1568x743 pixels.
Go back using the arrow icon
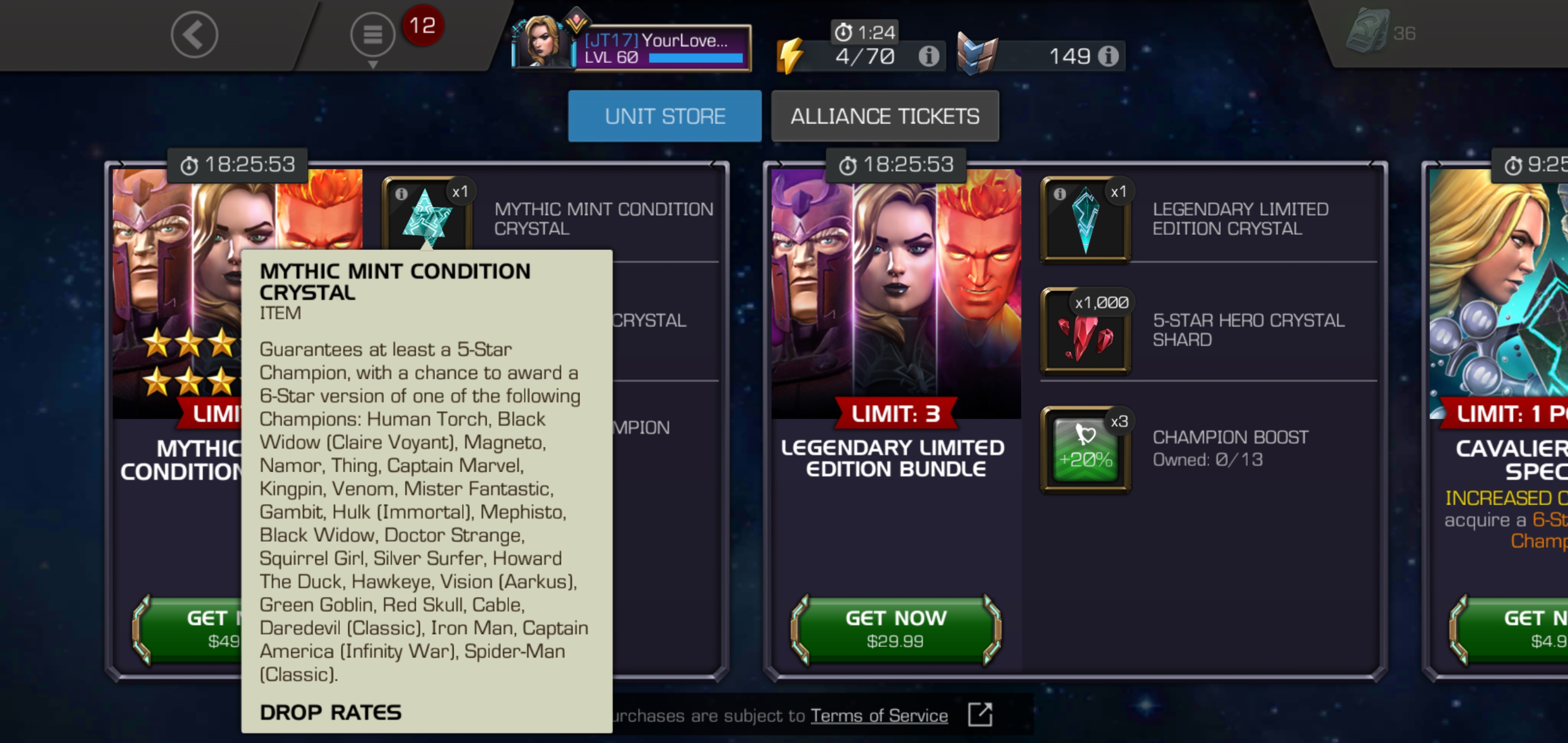click(x=194, y=35)
